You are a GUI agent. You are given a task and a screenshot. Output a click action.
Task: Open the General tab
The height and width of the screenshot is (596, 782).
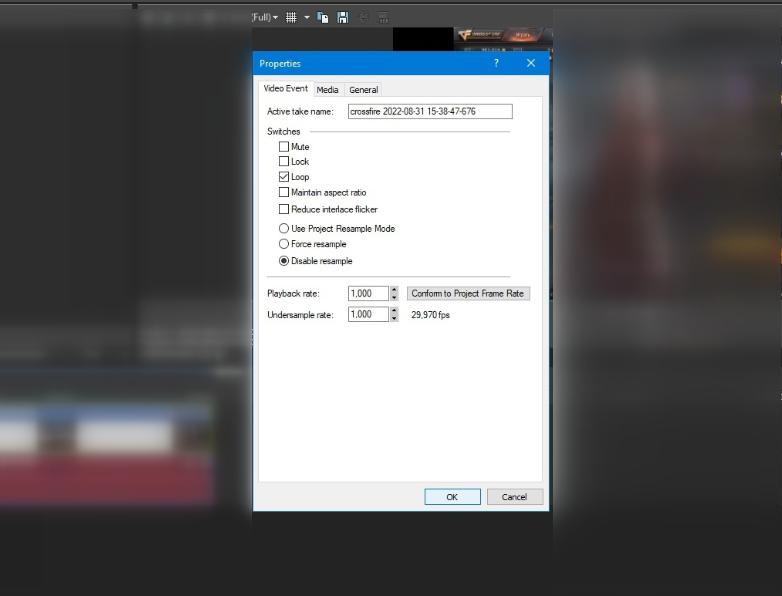tap(363, 90)
